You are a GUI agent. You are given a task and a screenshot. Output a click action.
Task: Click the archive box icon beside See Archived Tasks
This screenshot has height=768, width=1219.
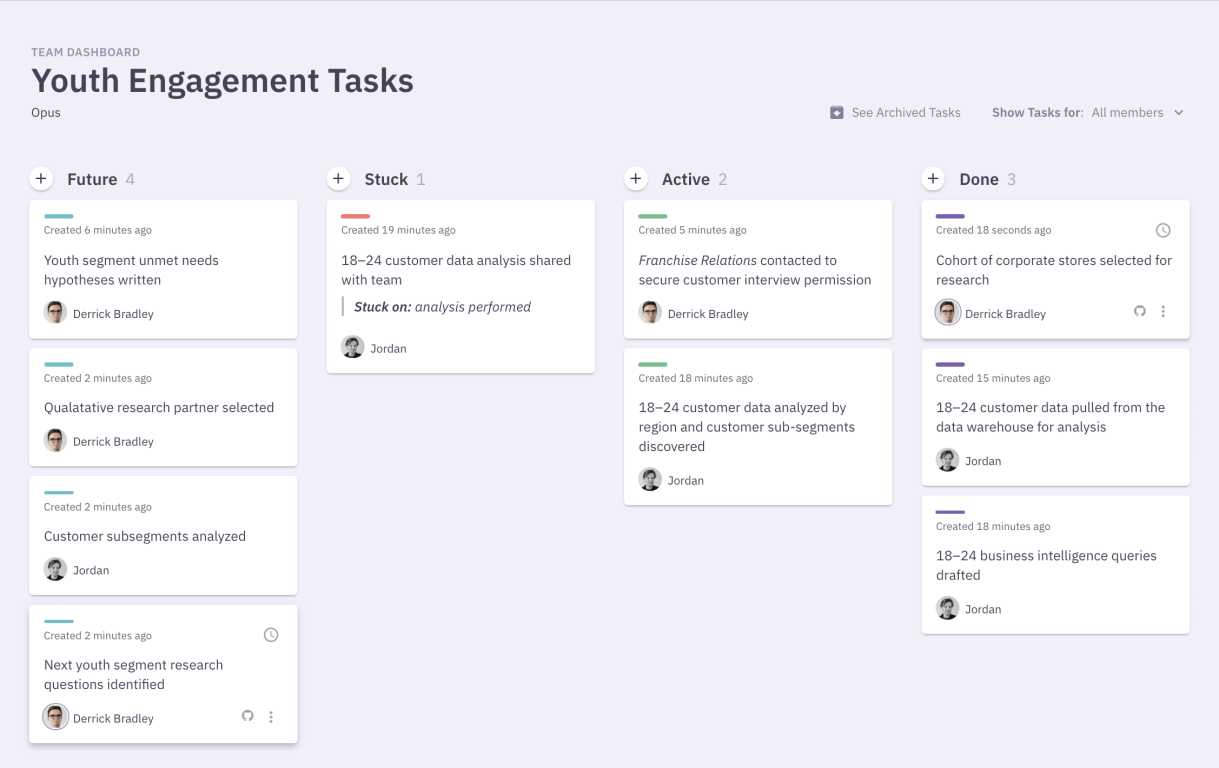click(x=837, y=113)
